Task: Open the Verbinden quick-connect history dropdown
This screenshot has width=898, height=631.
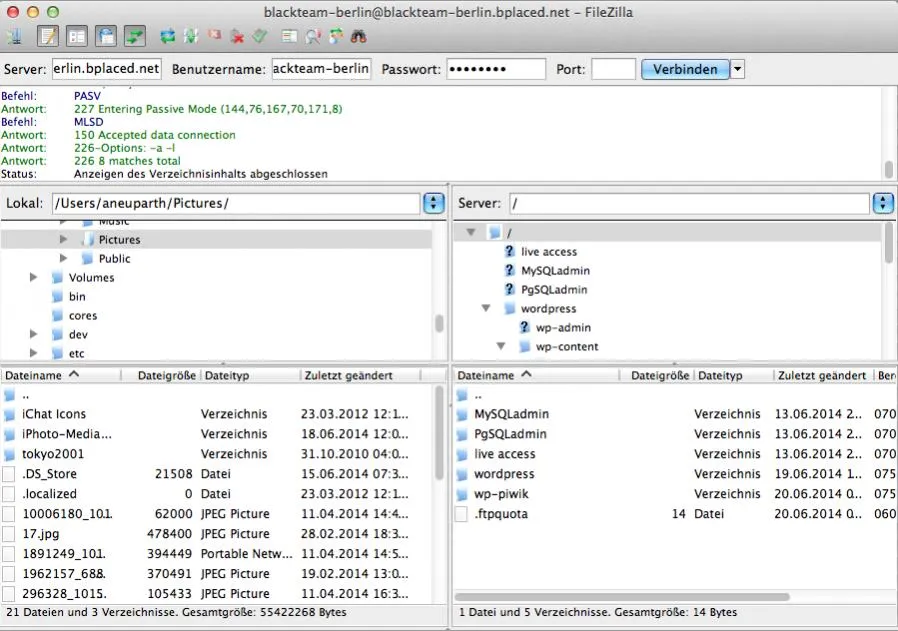Action: pyautogui.click(x=738, y=69)
